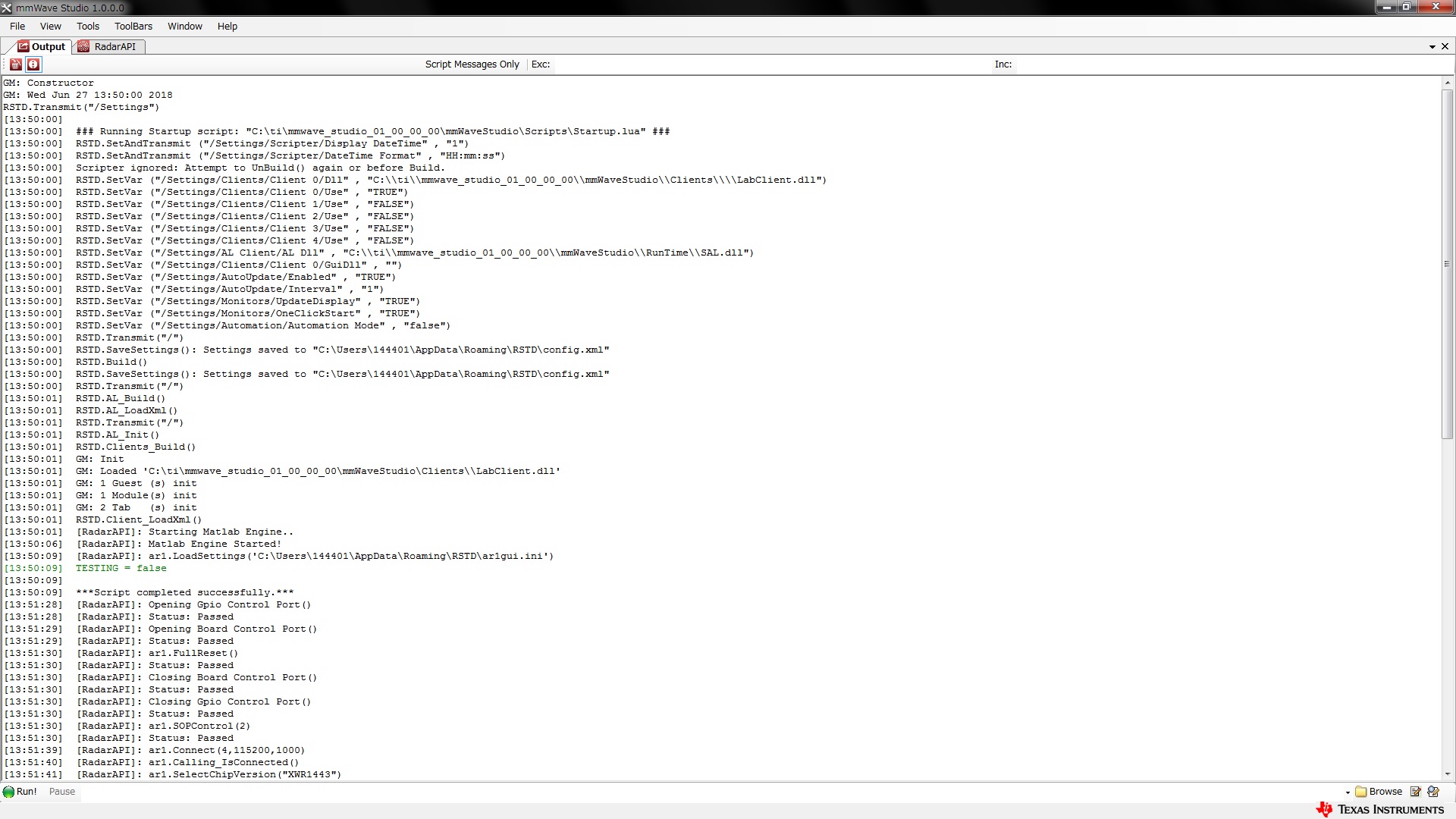Click 'Closing Gpio Control Port()' line
The width and height of the screenshot is (1456, 819).
[x=193, y=701]
